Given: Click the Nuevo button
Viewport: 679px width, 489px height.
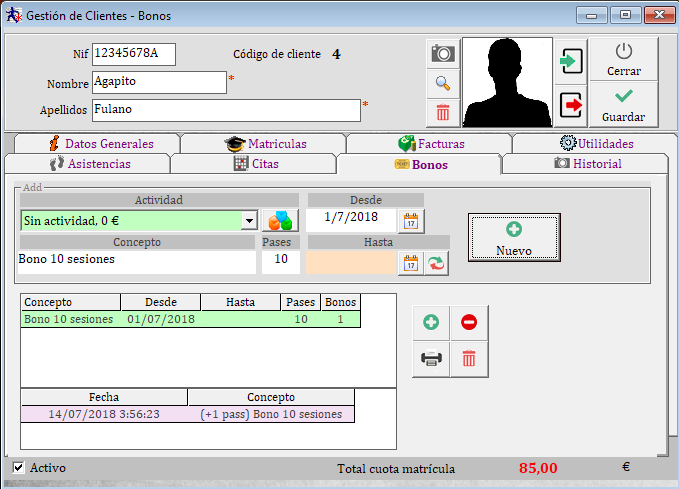Looking at the screenshot, I should coord(514,237).
